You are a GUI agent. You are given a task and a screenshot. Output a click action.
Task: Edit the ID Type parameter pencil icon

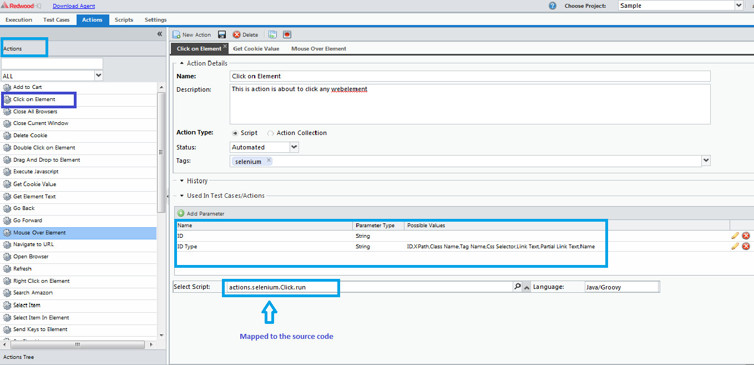coord(734,246)
